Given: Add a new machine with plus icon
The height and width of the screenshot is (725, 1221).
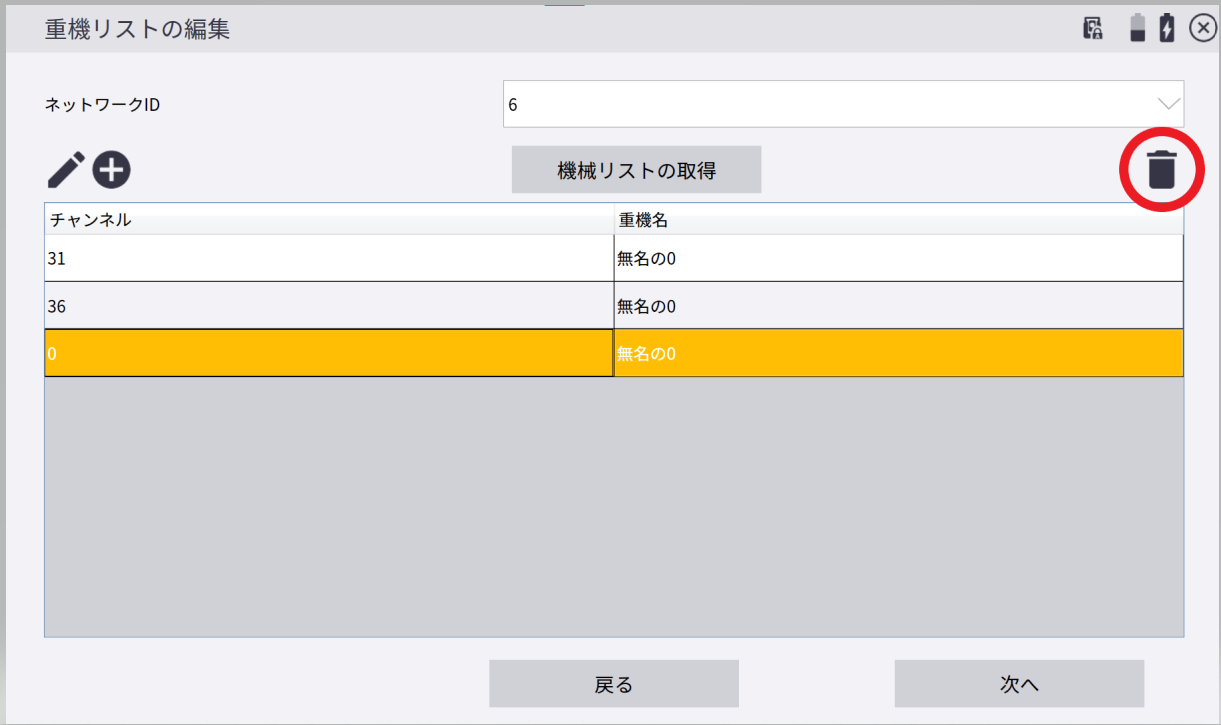Looking at the screenshot, I should [x=112, y=171].
